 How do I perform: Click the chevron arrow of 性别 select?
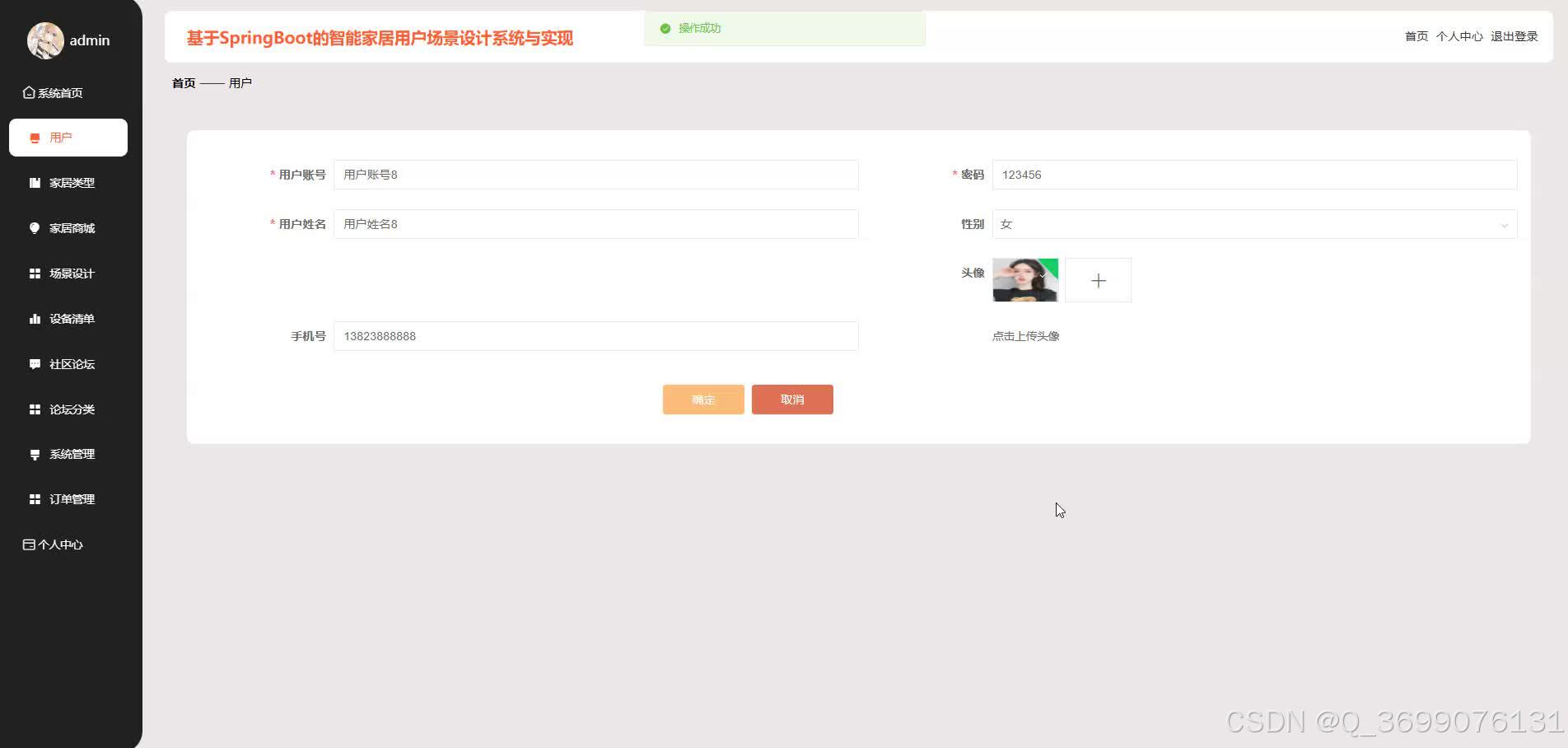1504,225
